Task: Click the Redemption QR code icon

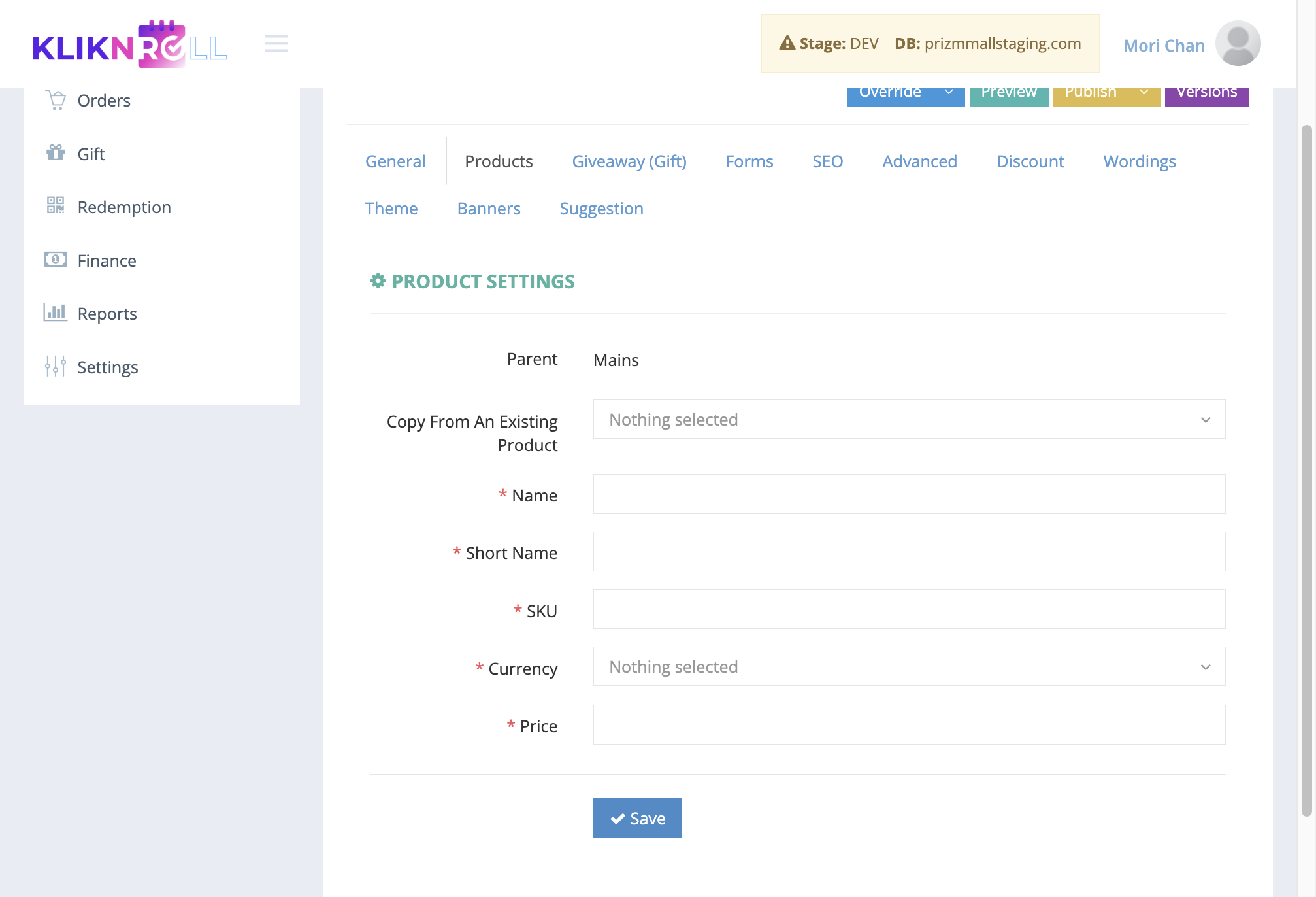Action: [56, 206]
